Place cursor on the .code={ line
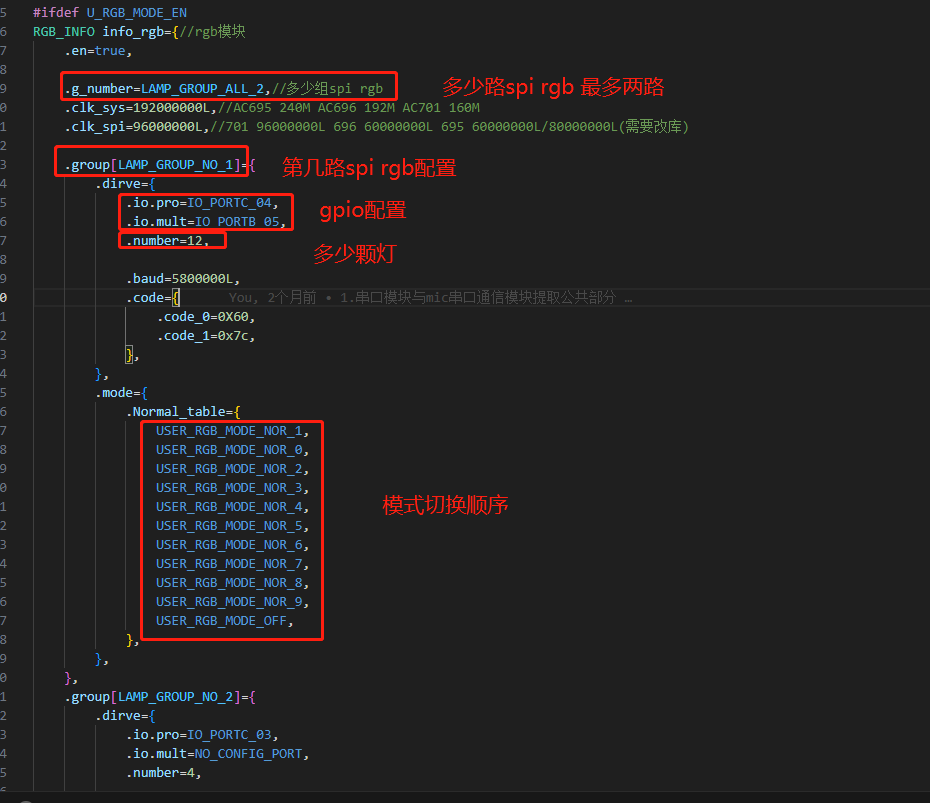The image size is (930, 803). (152, 298)
